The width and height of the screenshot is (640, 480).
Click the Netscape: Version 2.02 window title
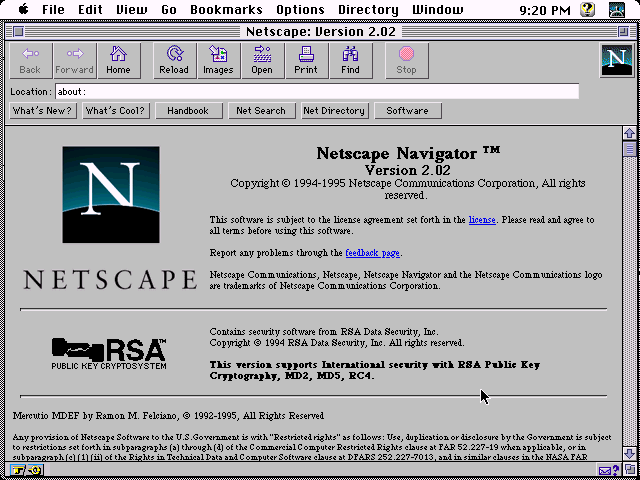coord(321,31)
